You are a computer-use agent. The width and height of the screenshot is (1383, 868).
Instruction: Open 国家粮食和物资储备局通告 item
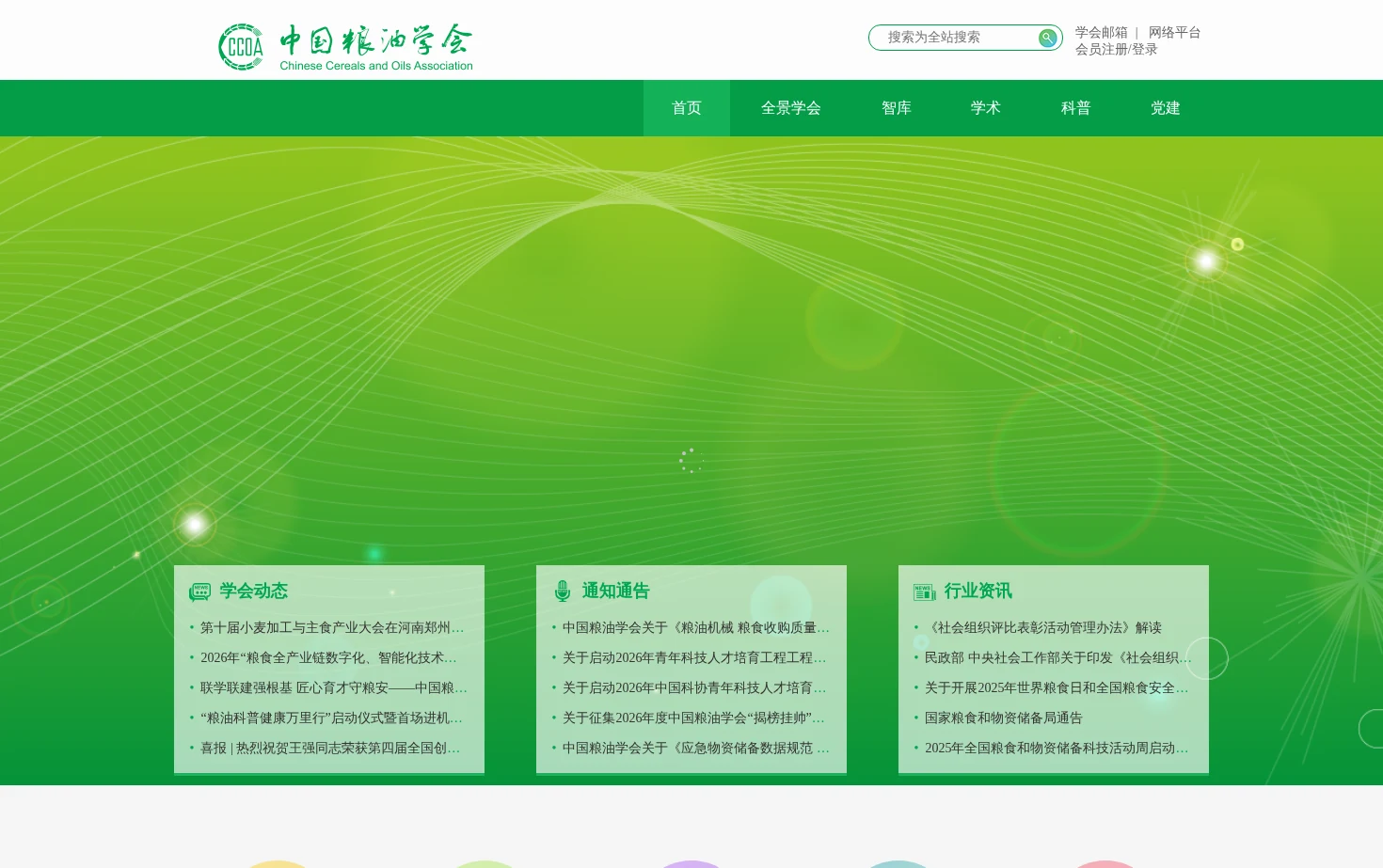click(x=1004, y=718)
